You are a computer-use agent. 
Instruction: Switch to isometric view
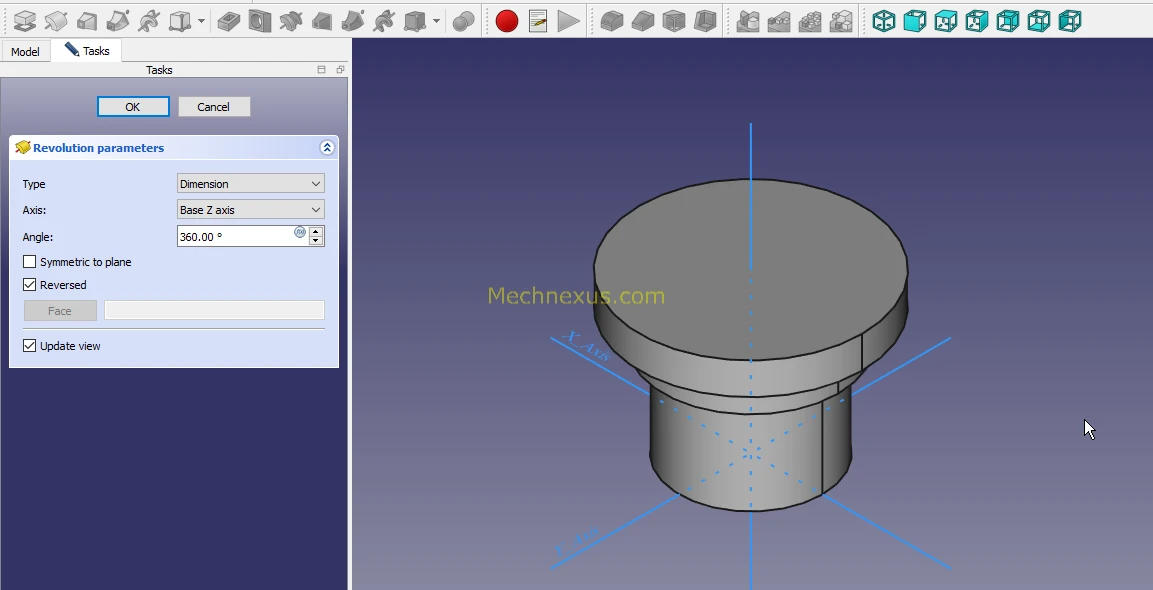(884, 21)
